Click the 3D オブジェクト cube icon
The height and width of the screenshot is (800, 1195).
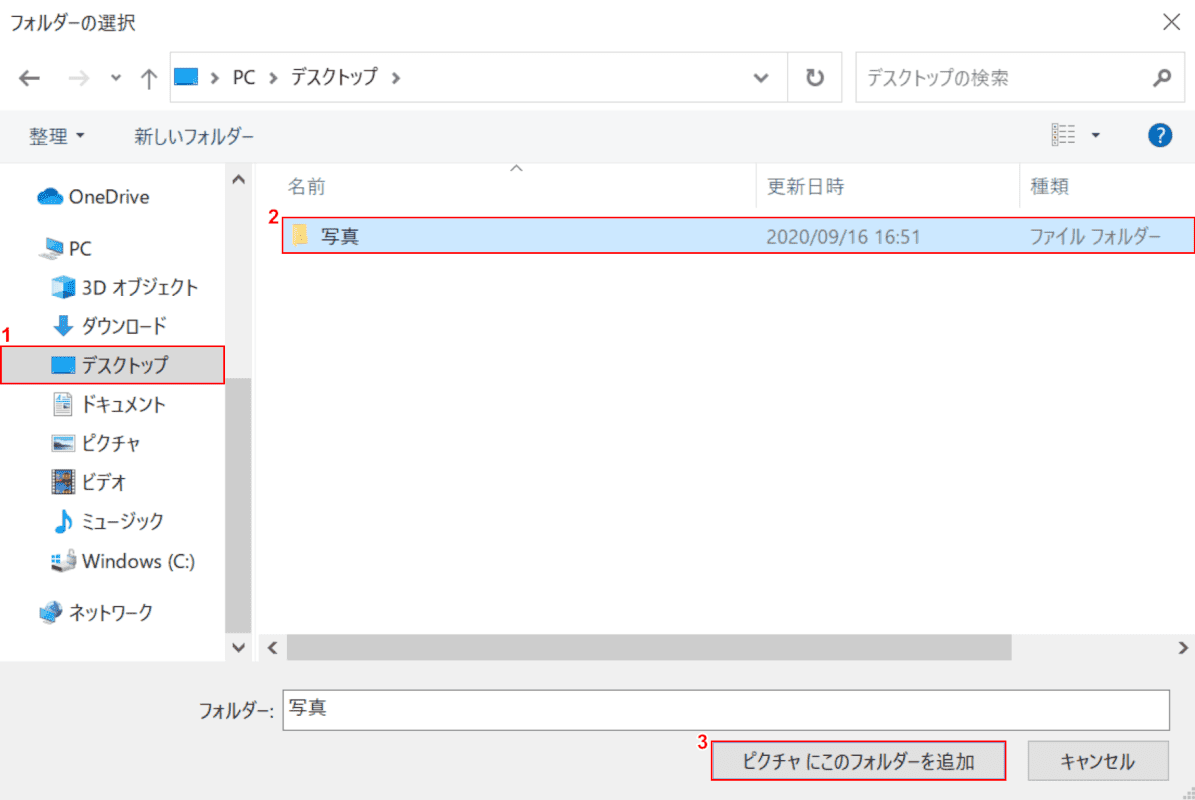point(63,287)
